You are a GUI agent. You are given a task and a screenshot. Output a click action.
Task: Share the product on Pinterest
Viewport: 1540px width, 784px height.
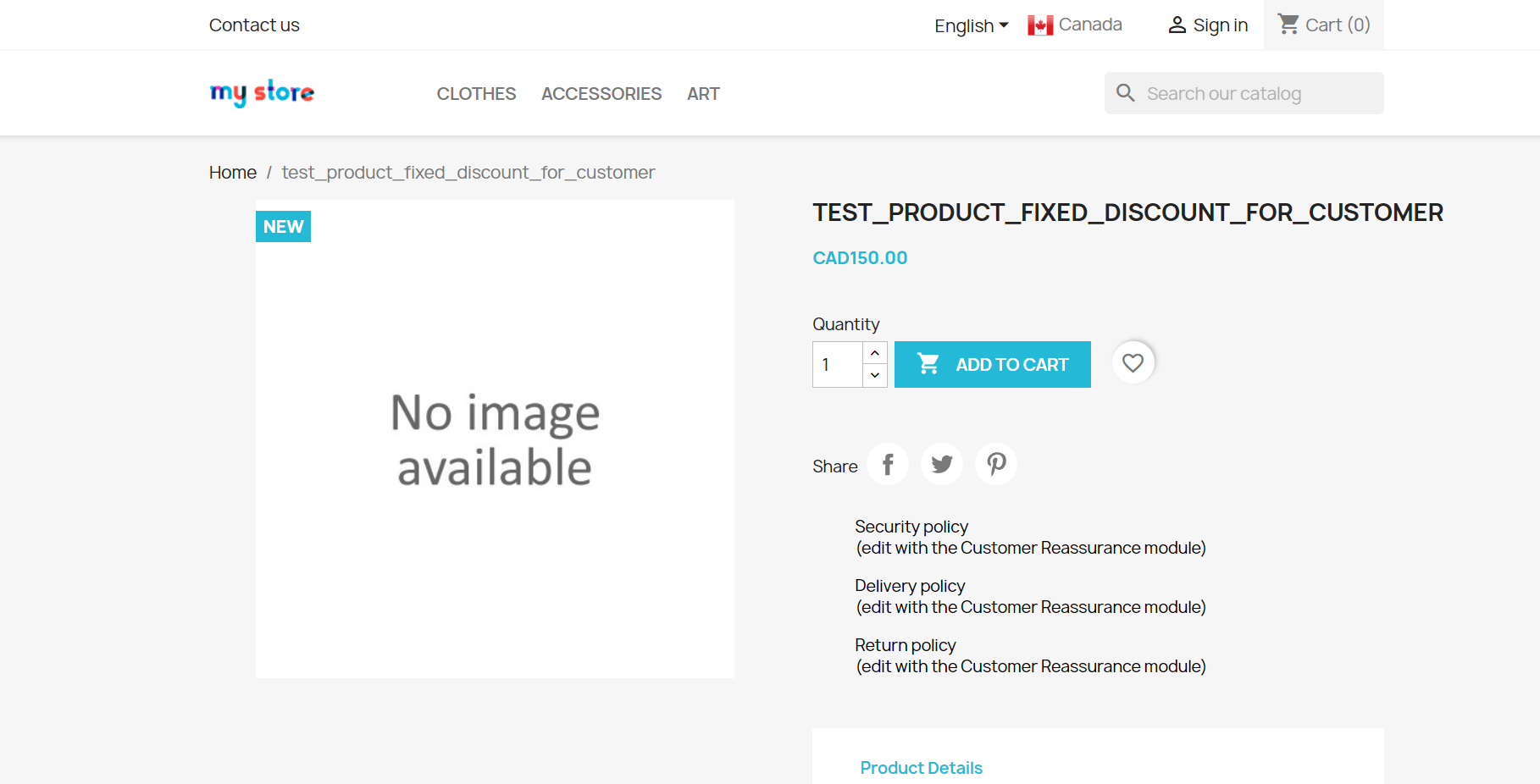995,464
